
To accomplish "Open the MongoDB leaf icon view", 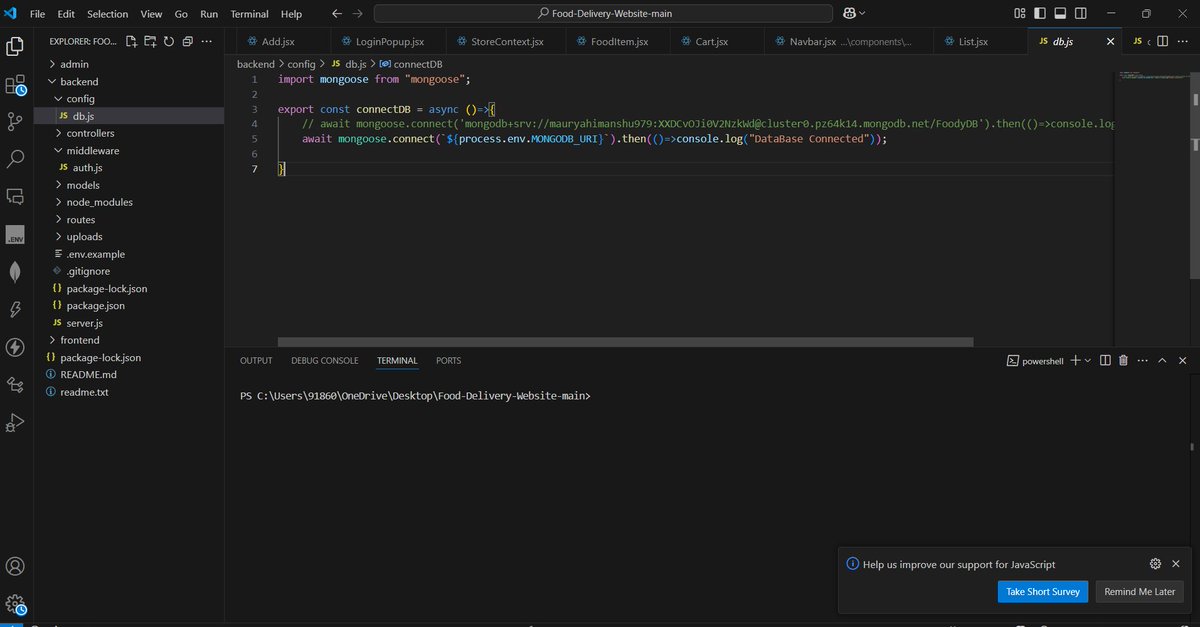I will pyautogui.click(x=15, y=271).
